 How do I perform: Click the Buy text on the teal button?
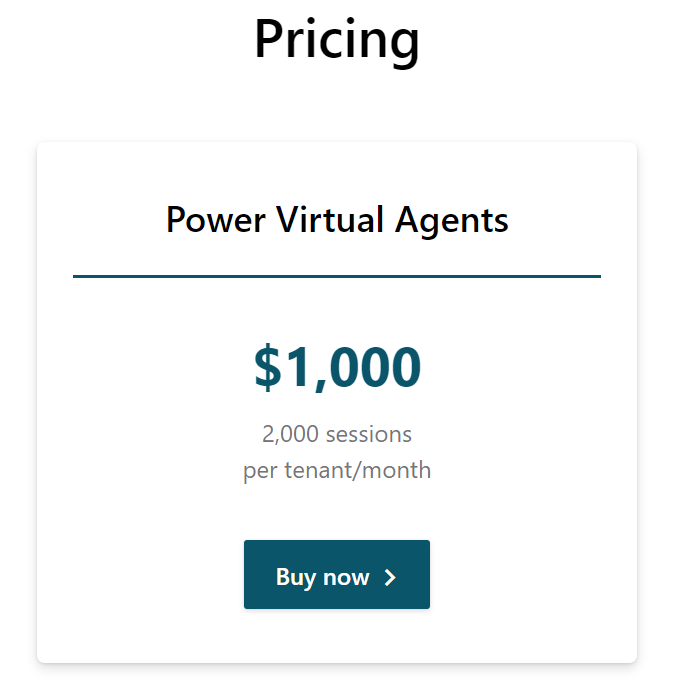[x=295, y=577]
